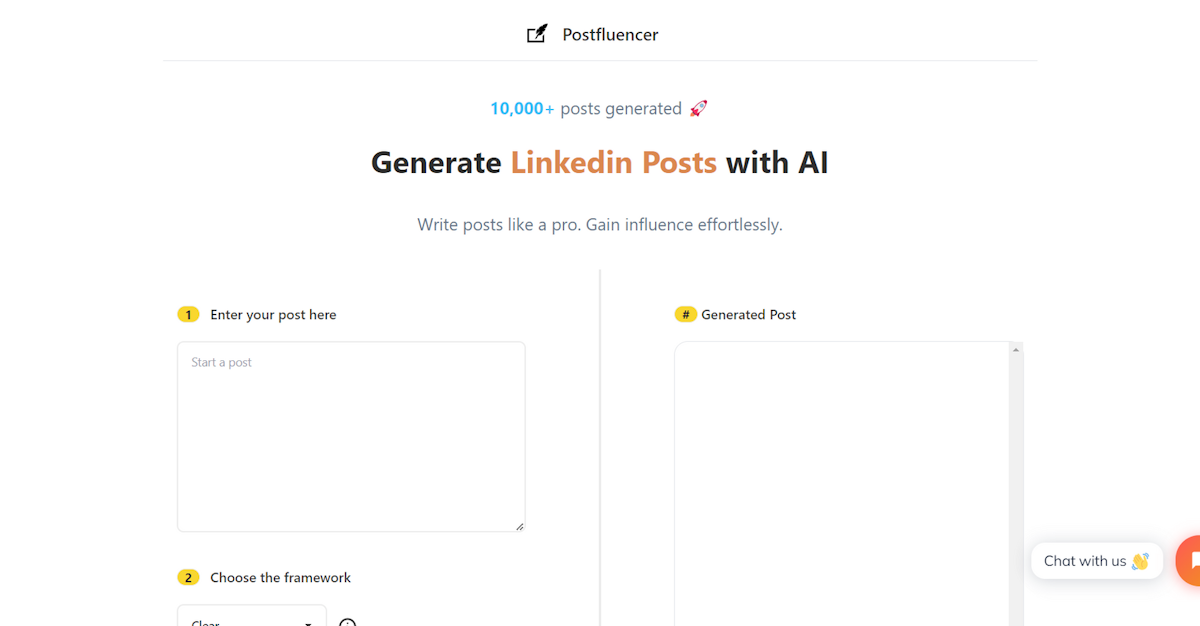Image resolution: width=1200 pixels, height=626 pixels.
Task: Click the waving hand emoji in chat prompt
Action: click(1140, 561)
